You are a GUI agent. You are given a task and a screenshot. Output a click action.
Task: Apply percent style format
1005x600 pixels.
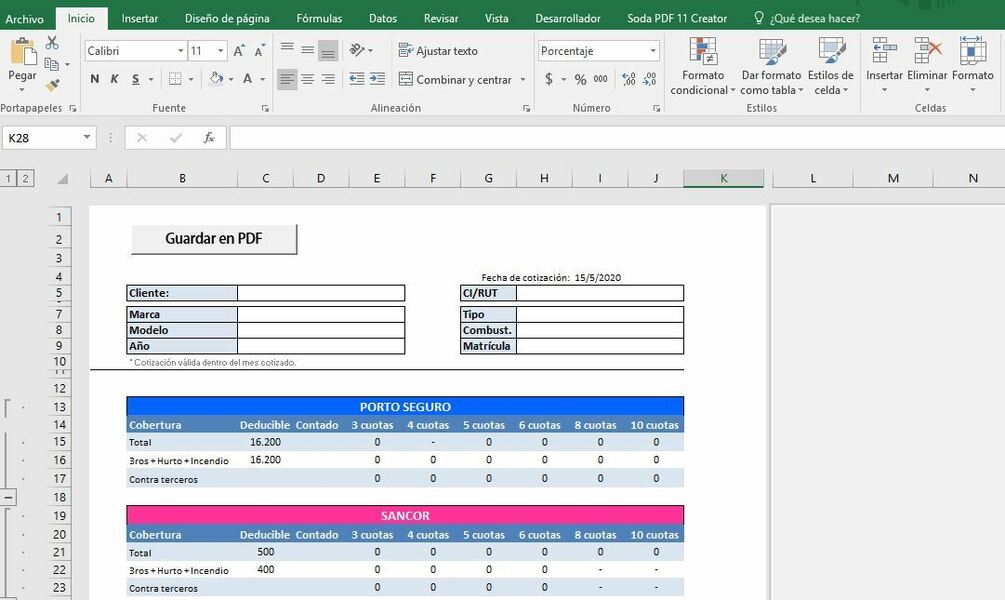[x=580, y=79]
